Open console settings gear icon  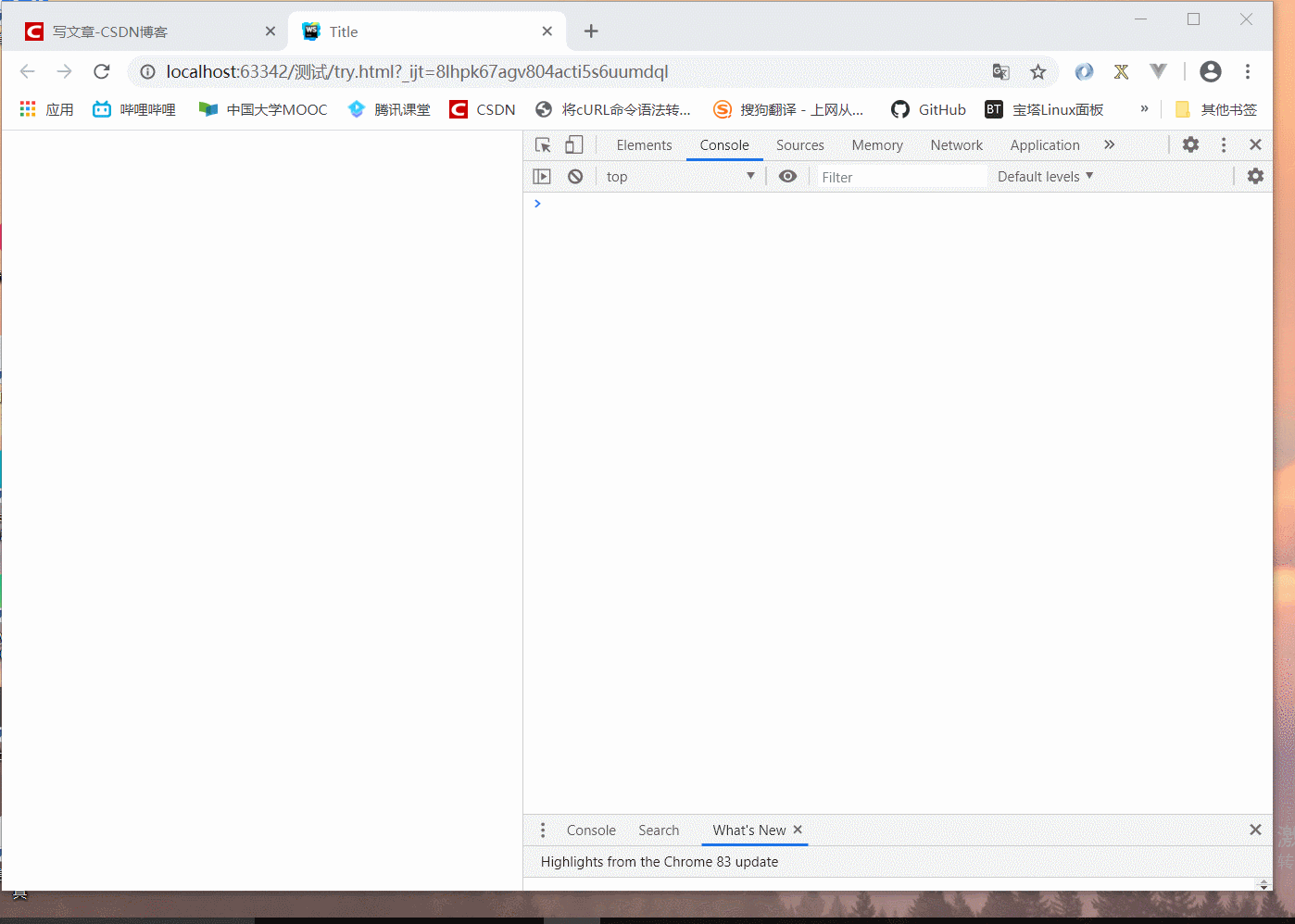click(1255, 176)
